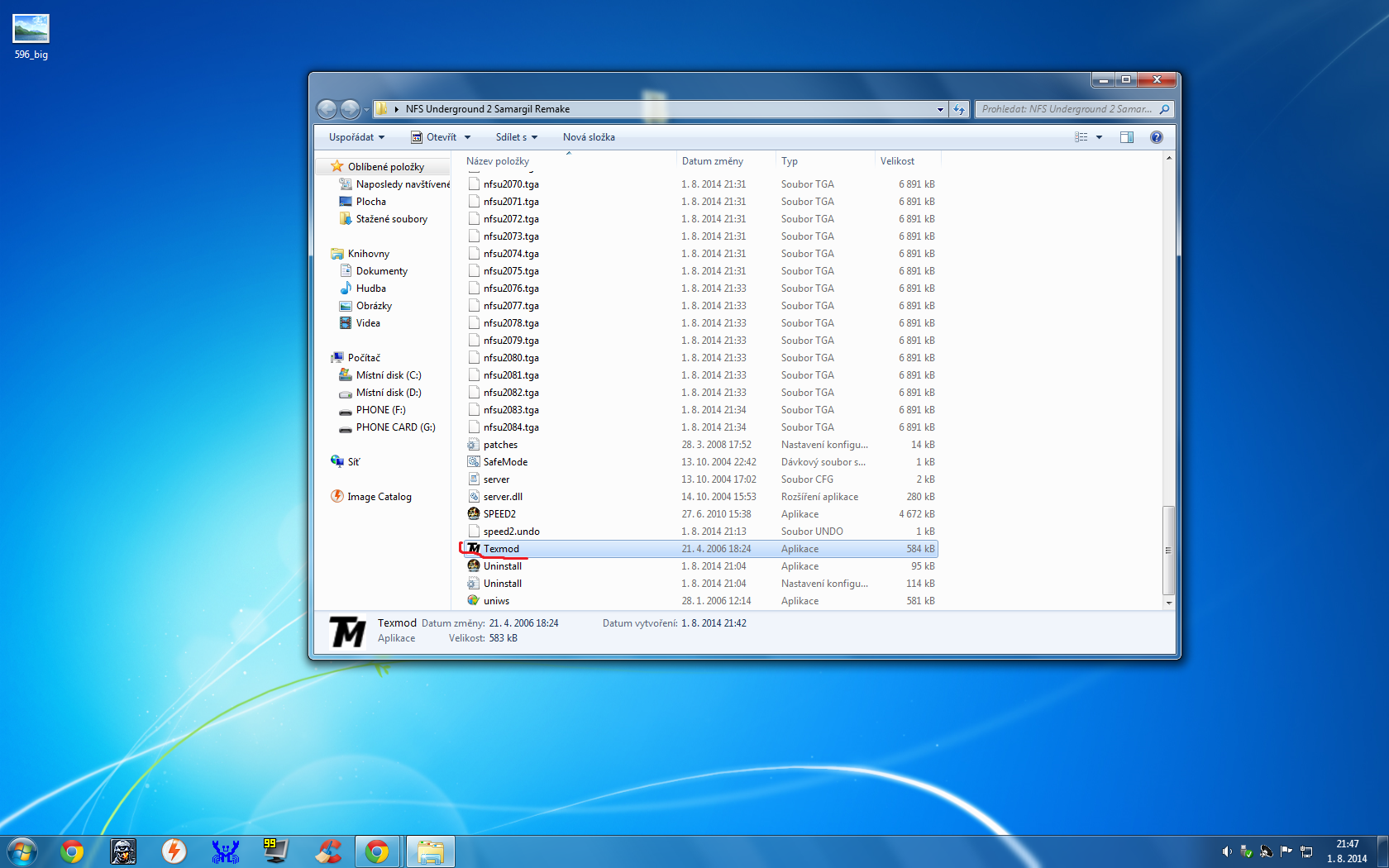The height and width of the screenshot is (868, 1389).
Task: Open the view options dropdown arrow
Action: [x=1099, y=137]
